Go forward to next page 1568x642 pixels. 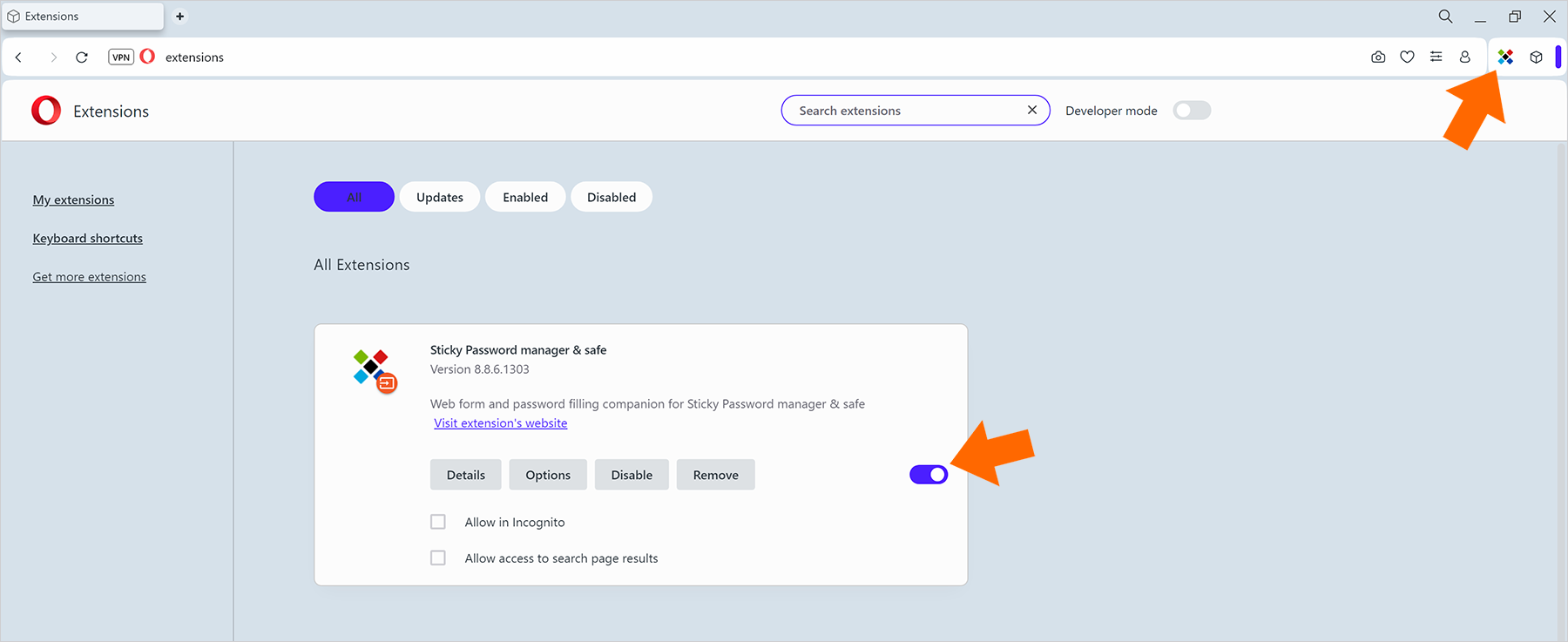click(53, 57)
